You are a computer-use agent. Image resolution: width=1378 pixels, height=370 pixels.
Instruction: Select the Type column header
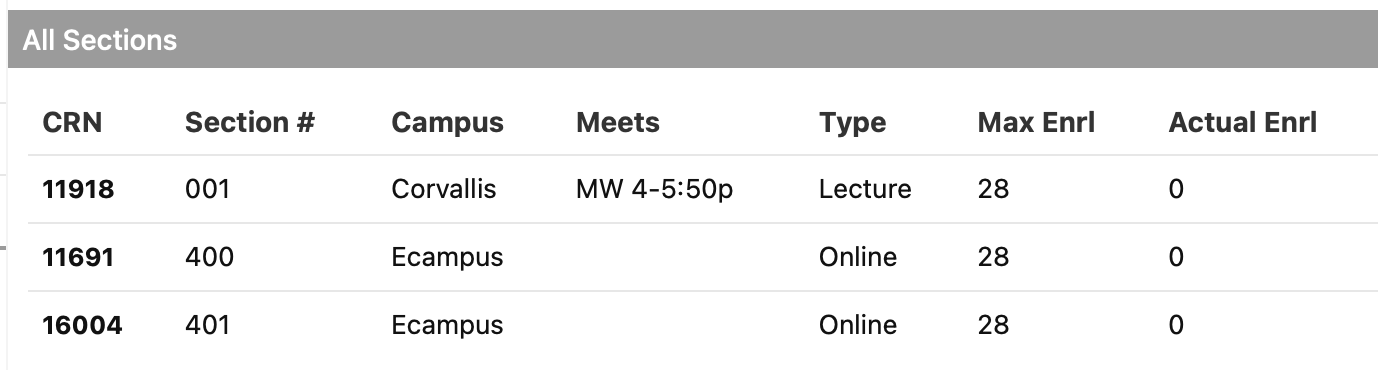click(x=852, y=123)
